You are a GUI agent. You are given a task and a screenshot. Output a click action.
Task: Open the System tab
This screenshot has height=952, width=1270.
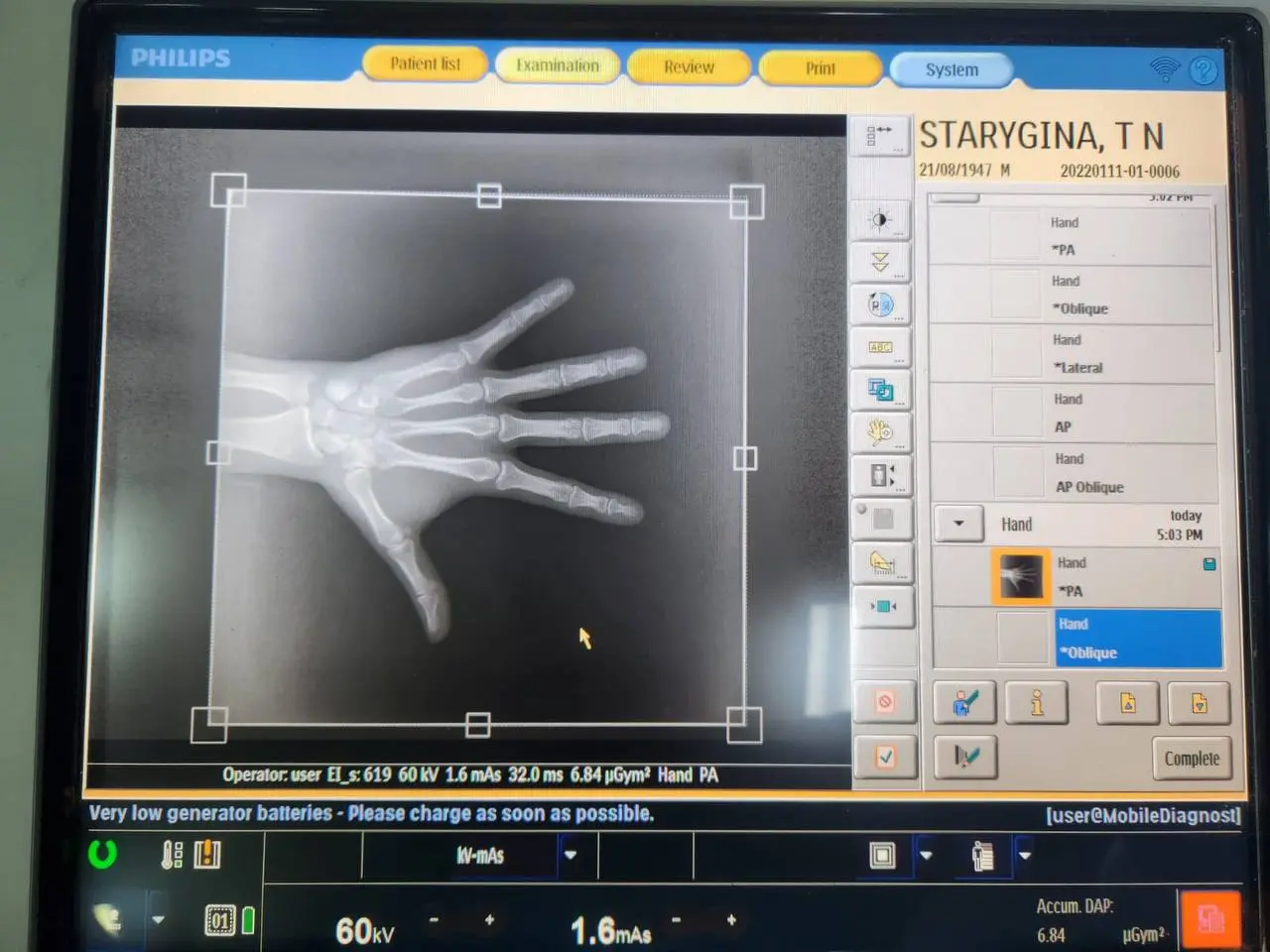952,70
